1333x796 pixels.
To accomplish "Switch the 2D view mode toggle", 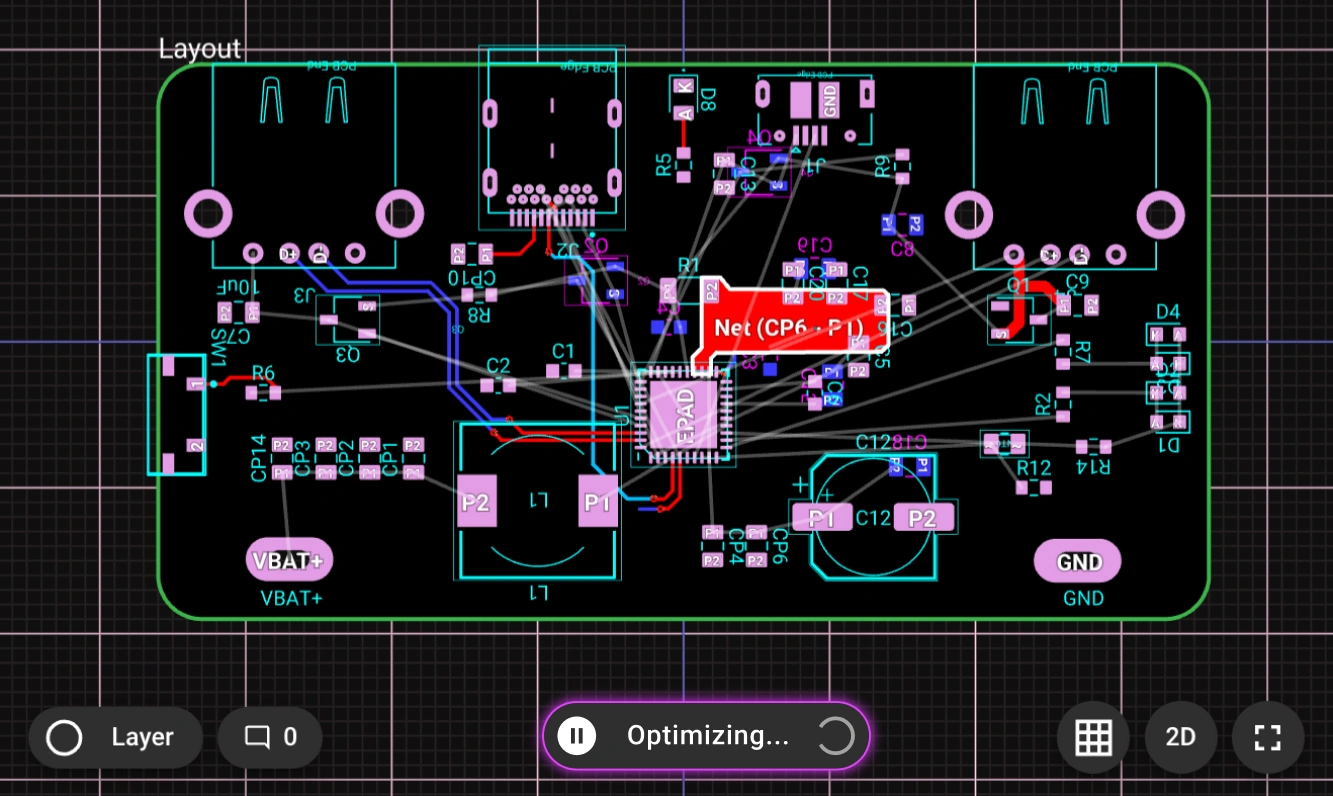I will point(1180,738).
